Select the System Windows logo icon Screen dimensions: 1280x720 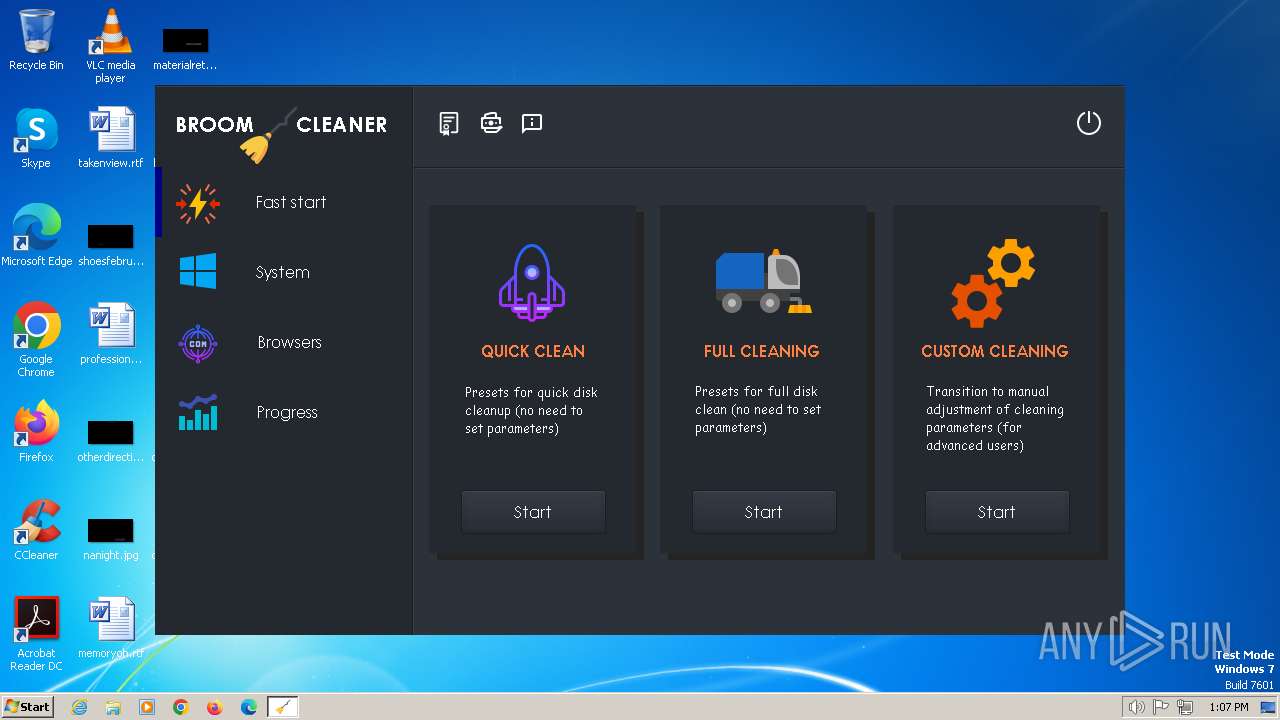198,271
